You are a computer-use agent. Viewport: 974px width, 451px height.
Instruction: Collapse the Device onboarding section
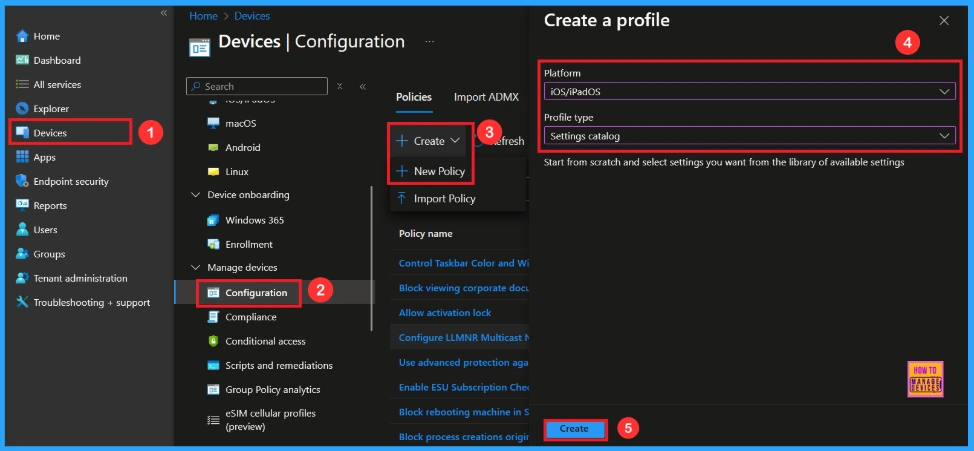(x=195, y=195)
